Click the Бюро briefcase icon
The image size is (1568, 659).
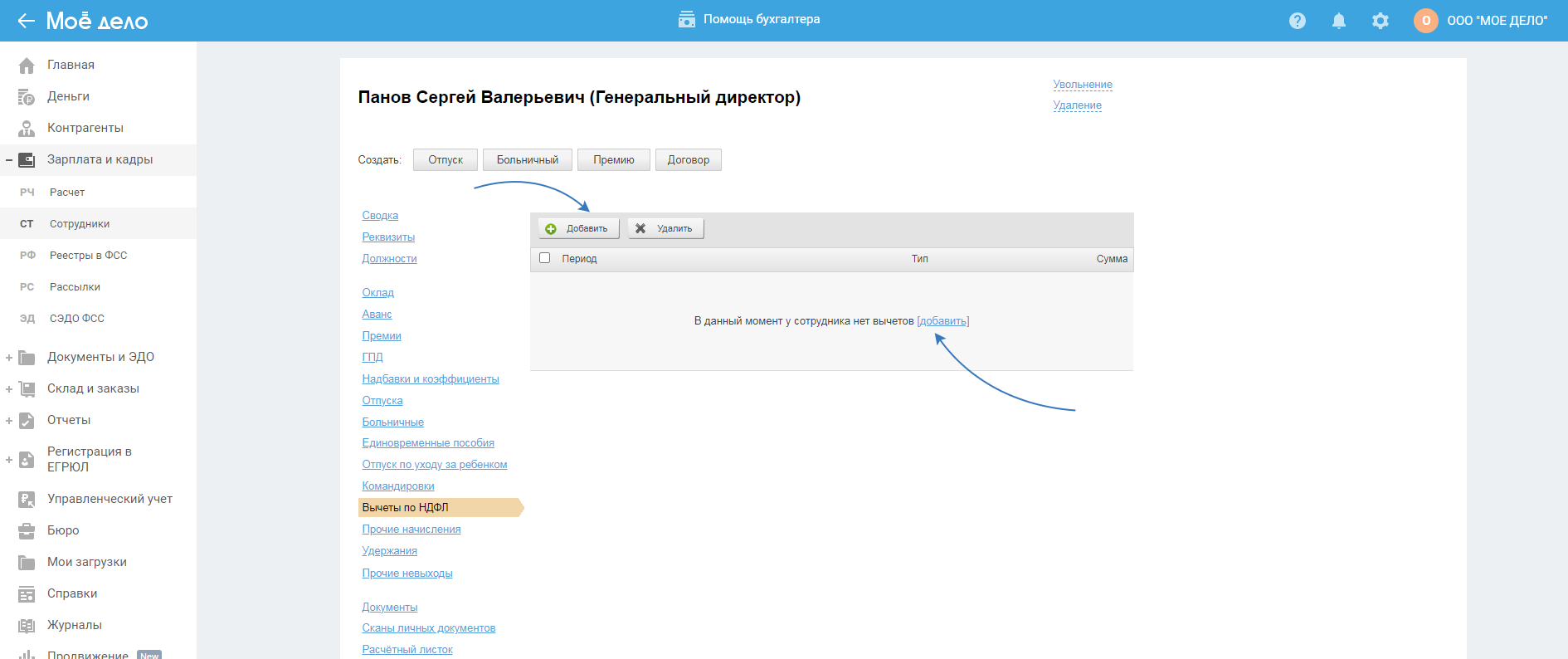[27, 530]
